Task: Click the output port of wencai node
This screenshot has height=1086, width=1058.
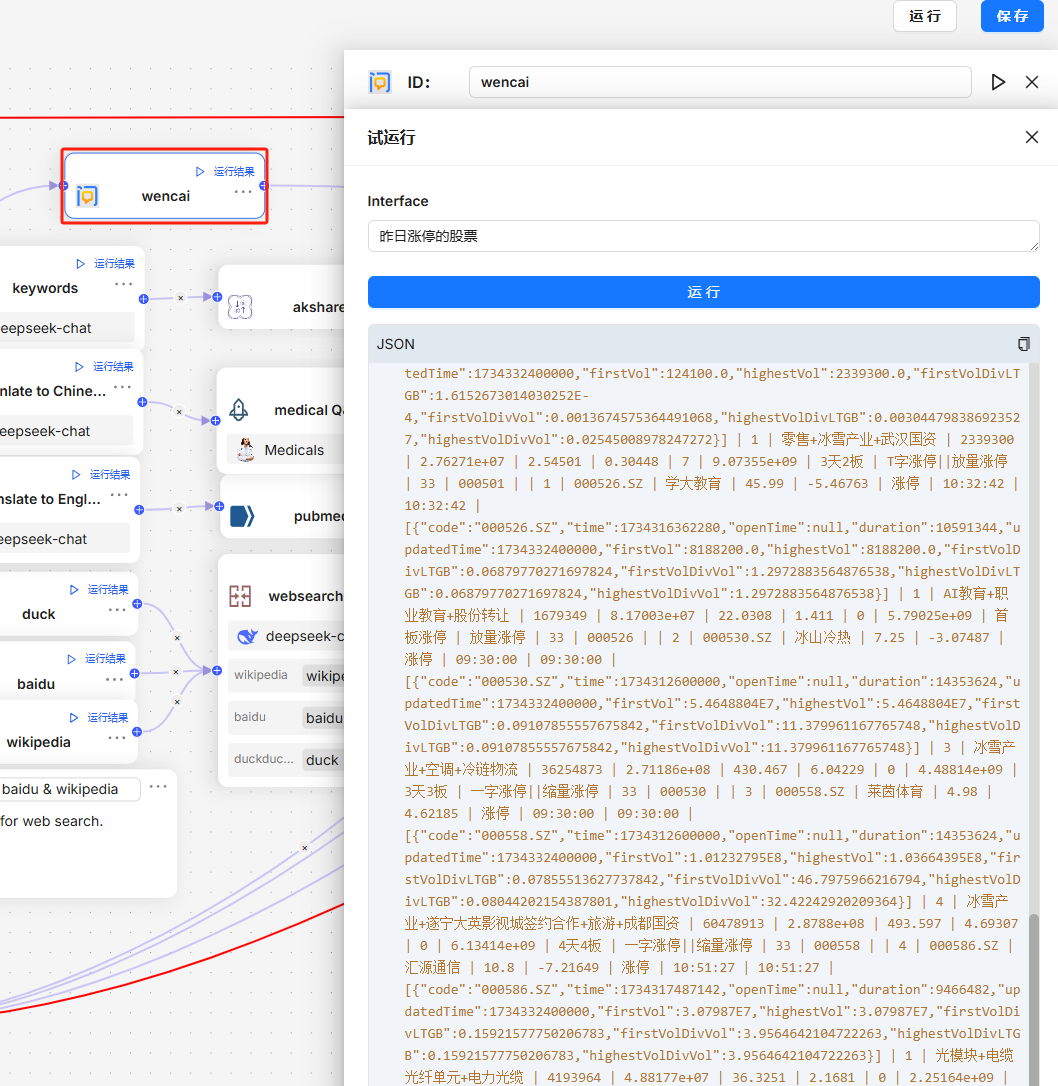Action: (x=264, y=186)
